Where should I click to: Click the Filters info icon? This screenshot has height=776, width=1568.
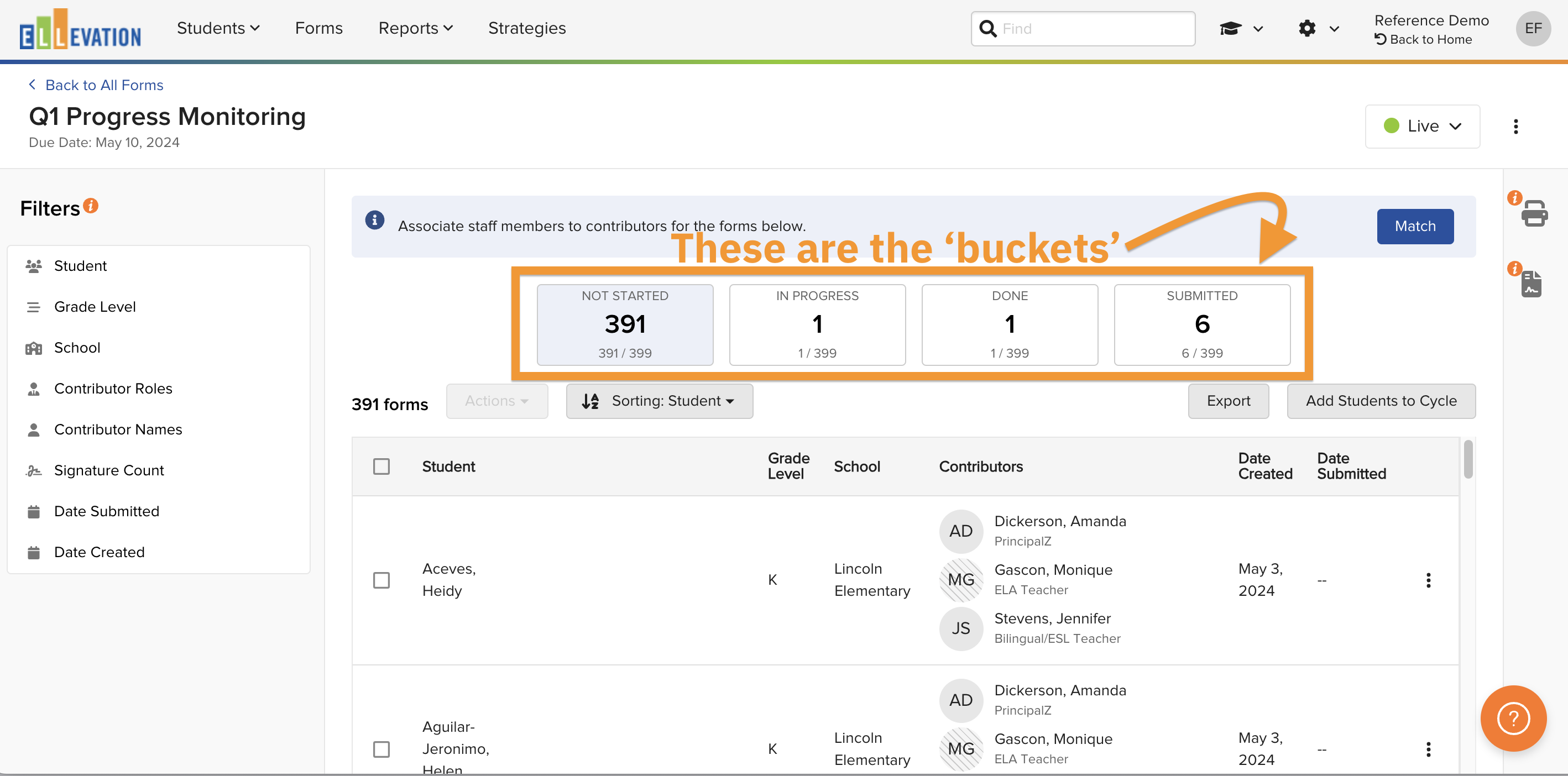click(x=91, y=206)
